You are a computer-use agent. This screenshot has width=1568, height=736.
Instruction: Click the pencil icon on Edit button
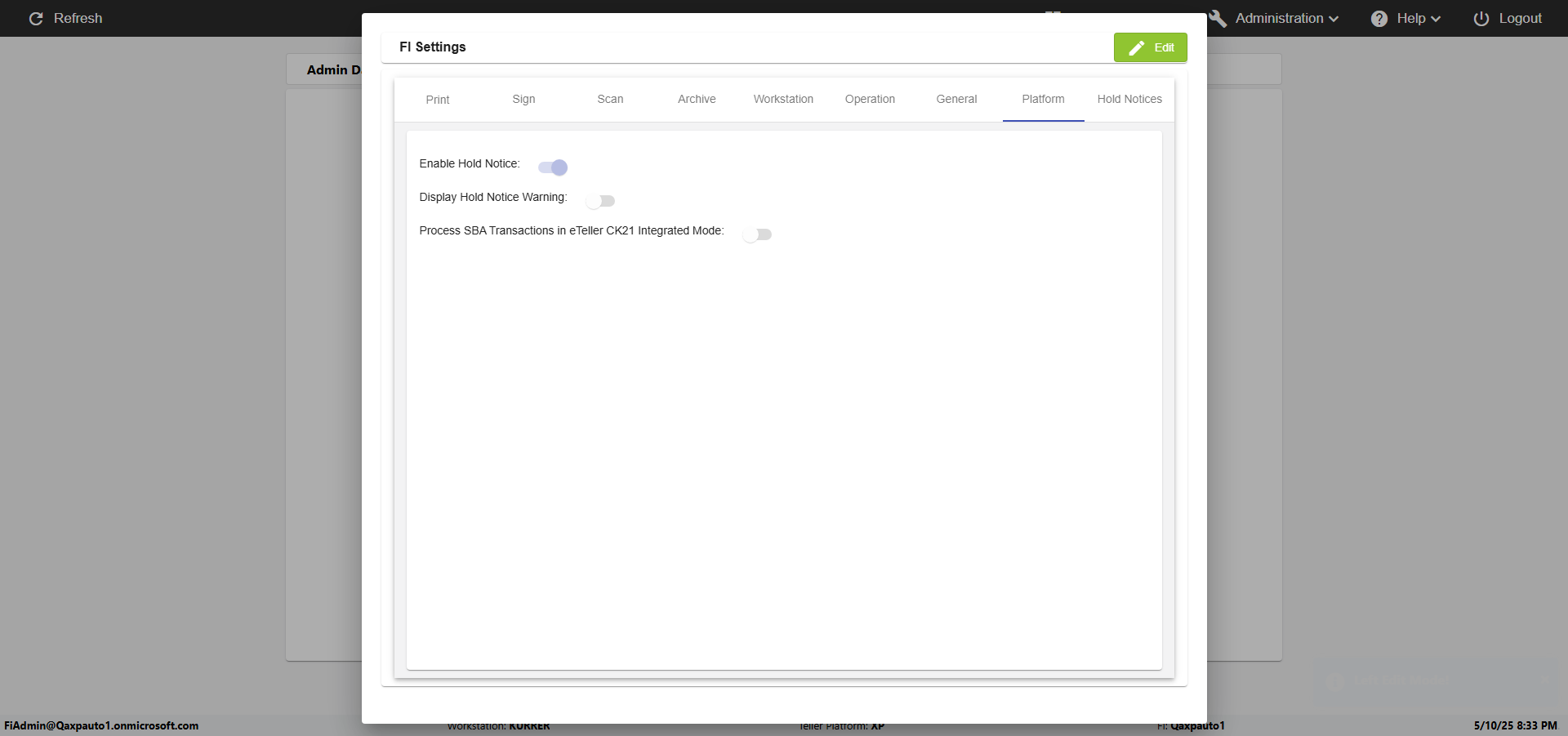[x=1137, y=48]
